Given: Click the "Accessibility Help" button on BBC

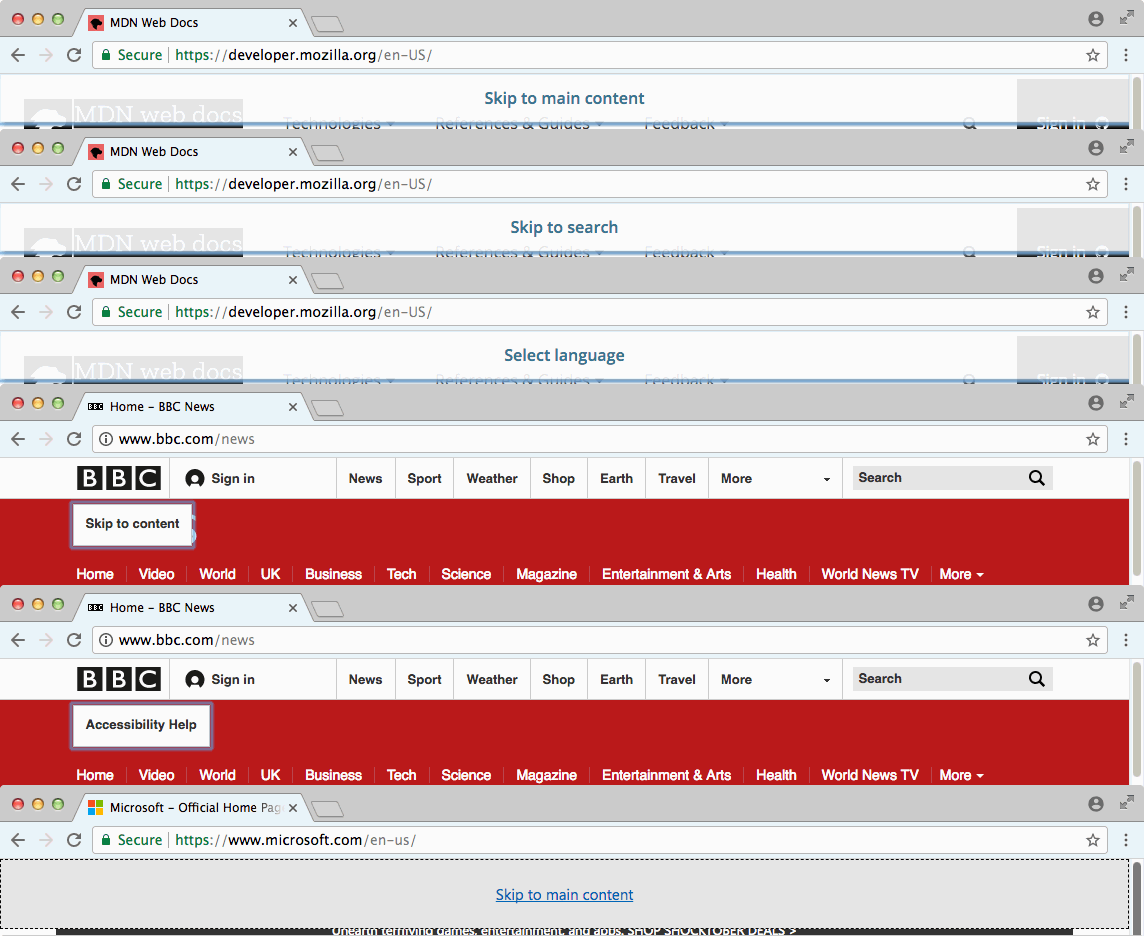Looking at the screenshot, I should [x=142, y=725].
